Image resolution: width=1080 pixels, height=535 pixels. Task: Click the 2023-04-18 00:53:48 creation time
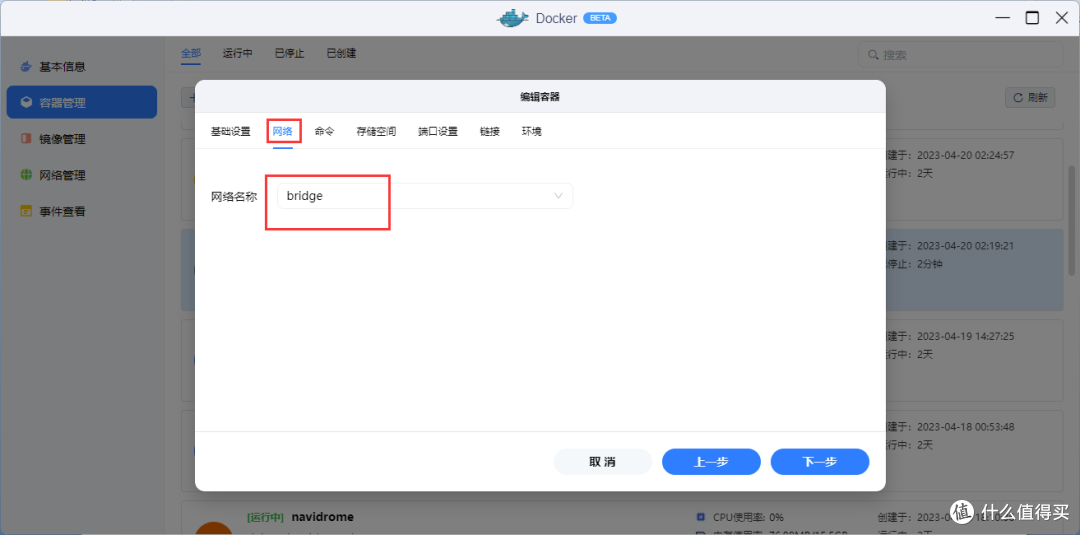966,427
